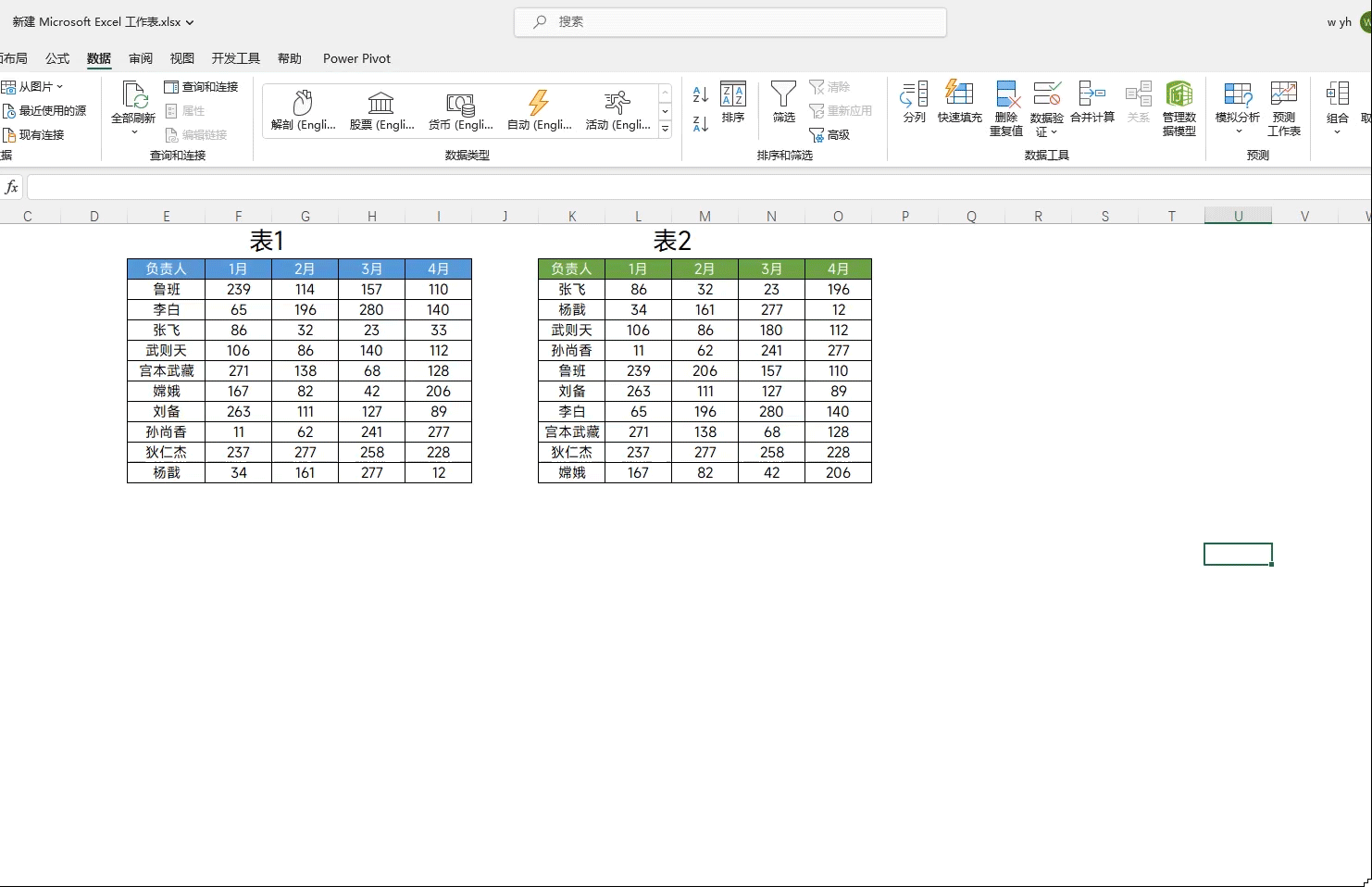The height and width of the screenshot is (887, 1372).
Task: Select the Currencies data type icon
Action: coord(460,103)
